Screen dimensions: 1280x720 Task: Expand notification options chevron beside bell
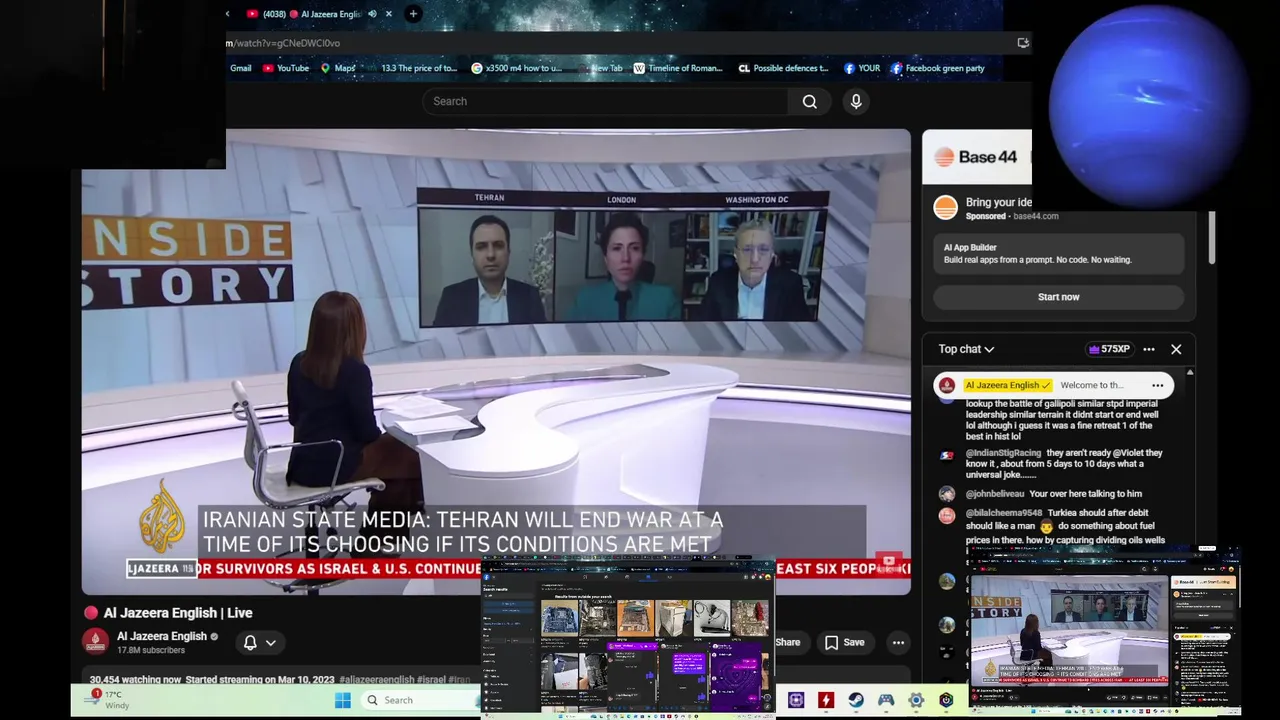tap(270, 643)
